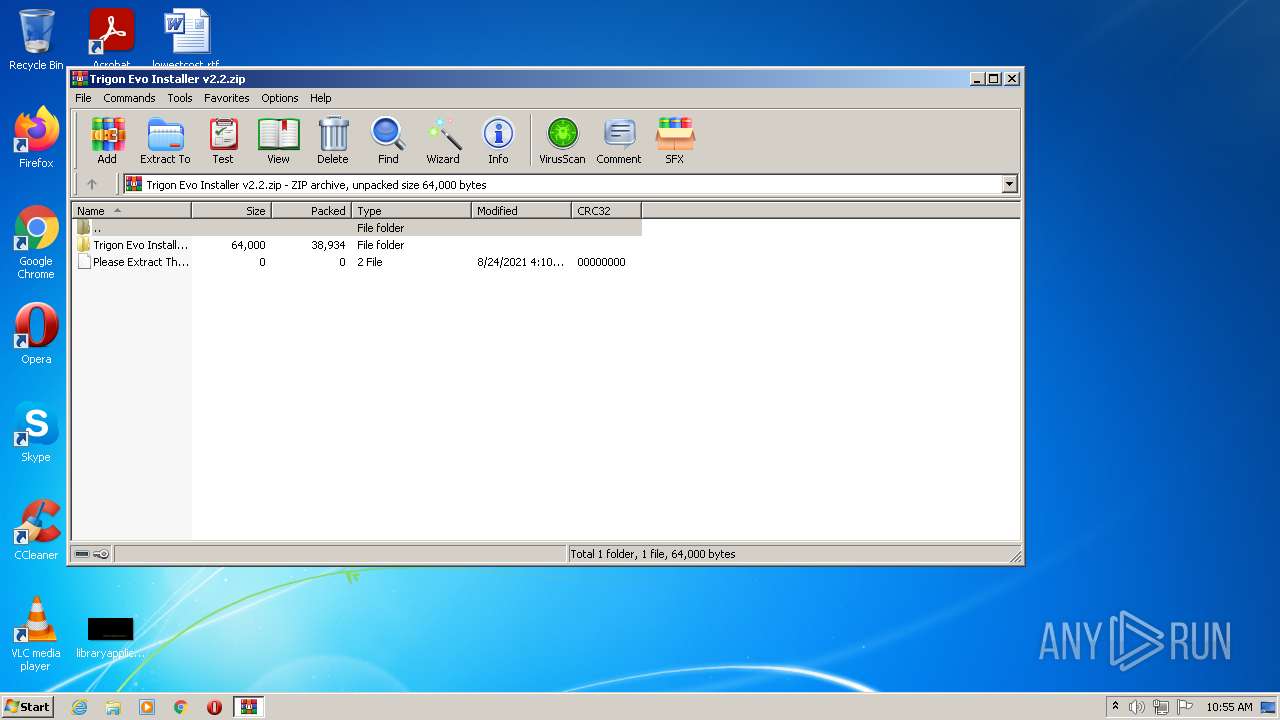
Task: Open Windows Explorer folder in taskbar
Action: pos(113,707)
